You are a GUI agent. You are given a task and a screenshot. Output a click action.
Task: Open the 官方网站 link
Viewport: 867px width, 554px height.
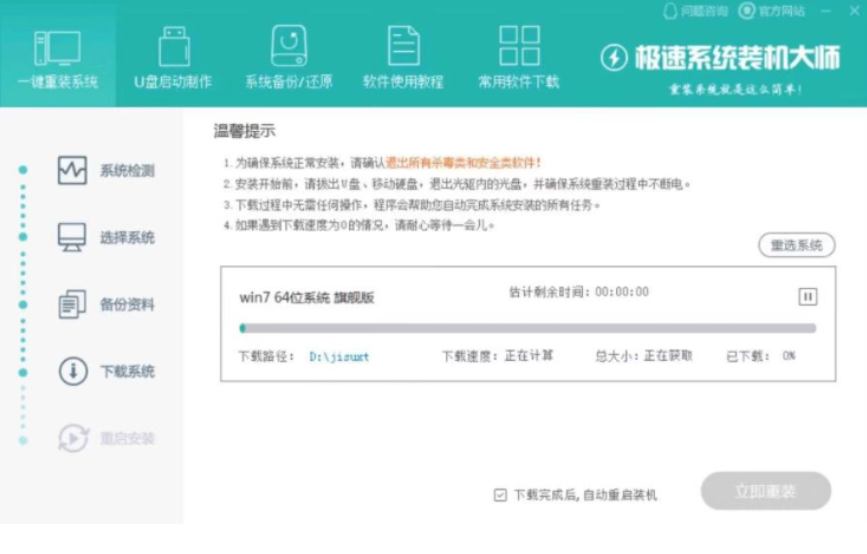click(x=772, y=11)
